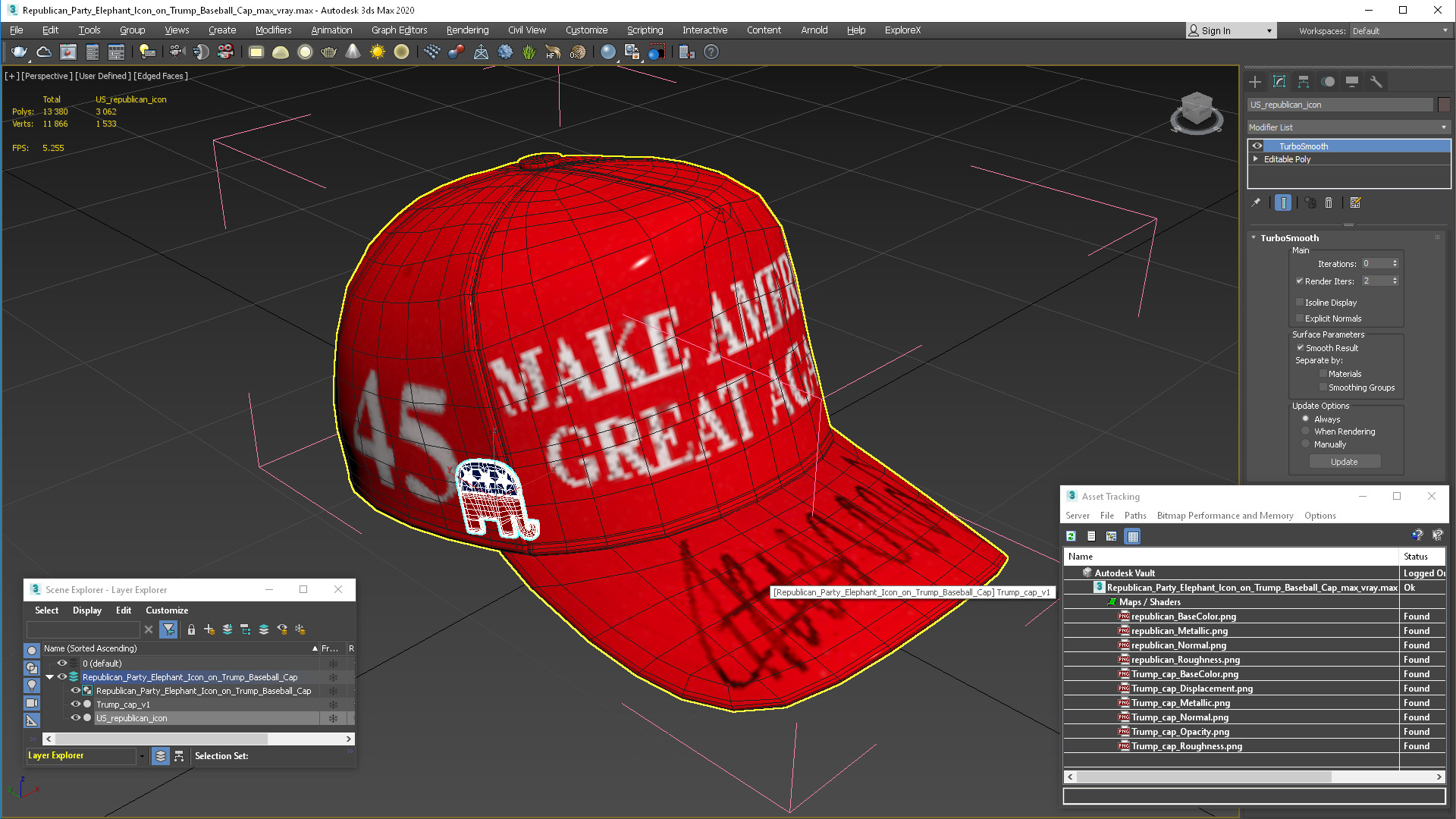This screenshot has width=1456, height=819.
Task: Open the Hierarchy tab in command panel
Action: click(x=1304, y=82)
